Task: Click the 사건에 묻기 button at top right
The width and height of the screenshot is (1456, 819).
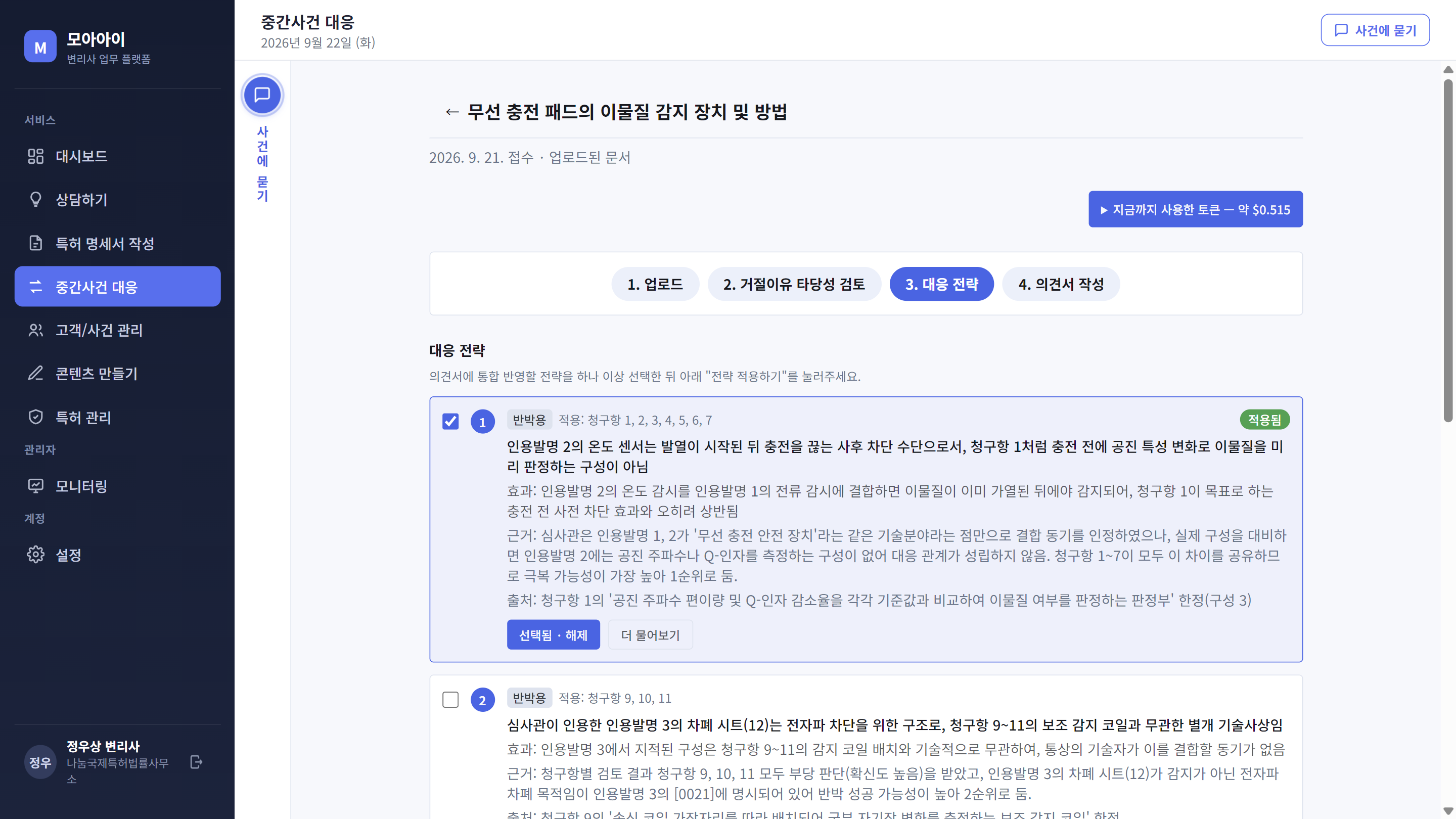Action: coord(1375,30)
